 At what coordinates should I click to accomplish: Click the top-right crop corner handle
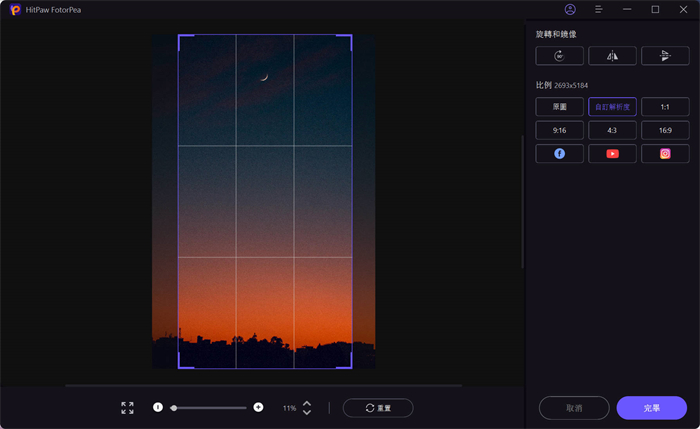(348, 38)
